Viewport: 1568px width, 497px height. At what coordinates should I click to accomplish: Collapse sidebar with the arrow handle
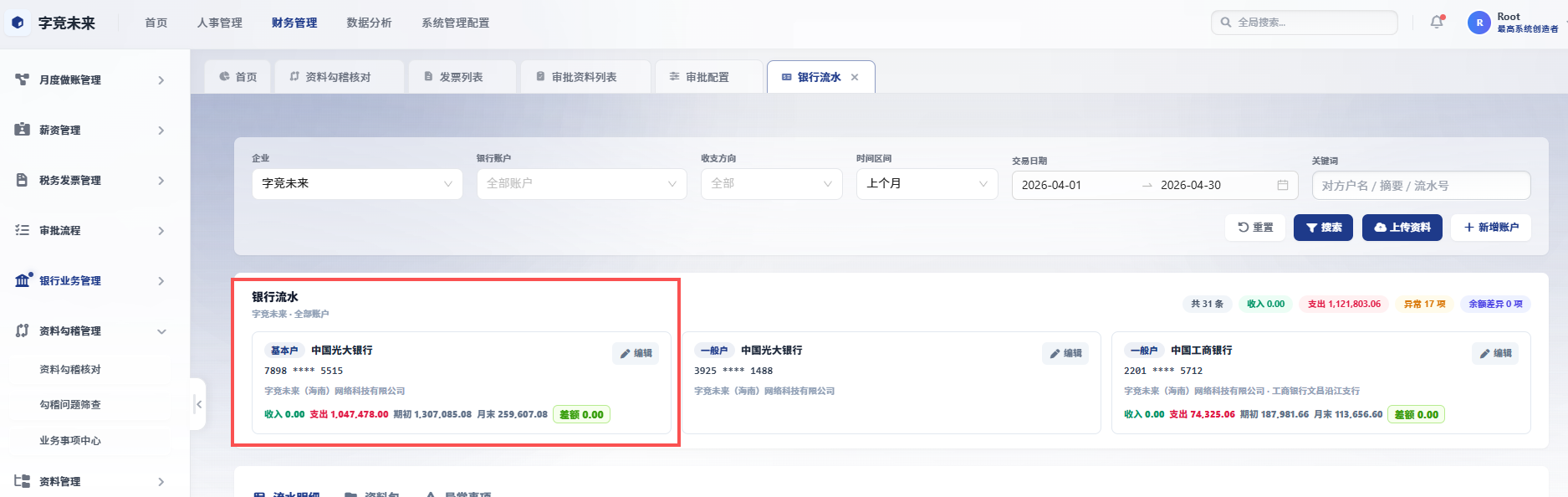[x=198, y=404]
